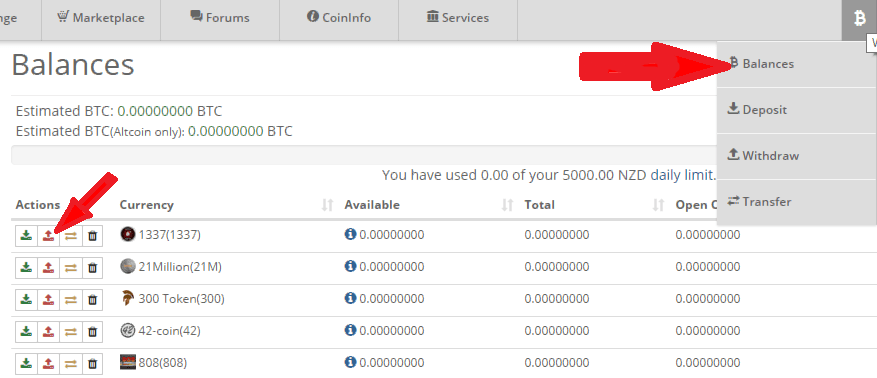Click trash icon for 808 row
This screenshot has width=877, height=378.
(x=92, y=363)
